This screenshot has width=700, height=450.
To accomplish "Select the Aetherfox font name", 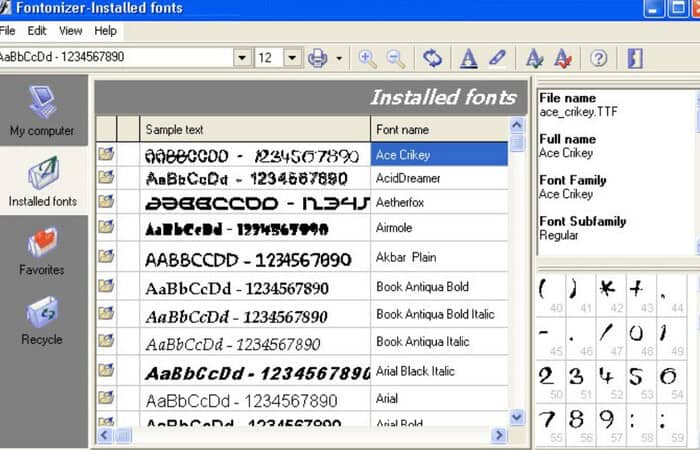I will (400, 202).
